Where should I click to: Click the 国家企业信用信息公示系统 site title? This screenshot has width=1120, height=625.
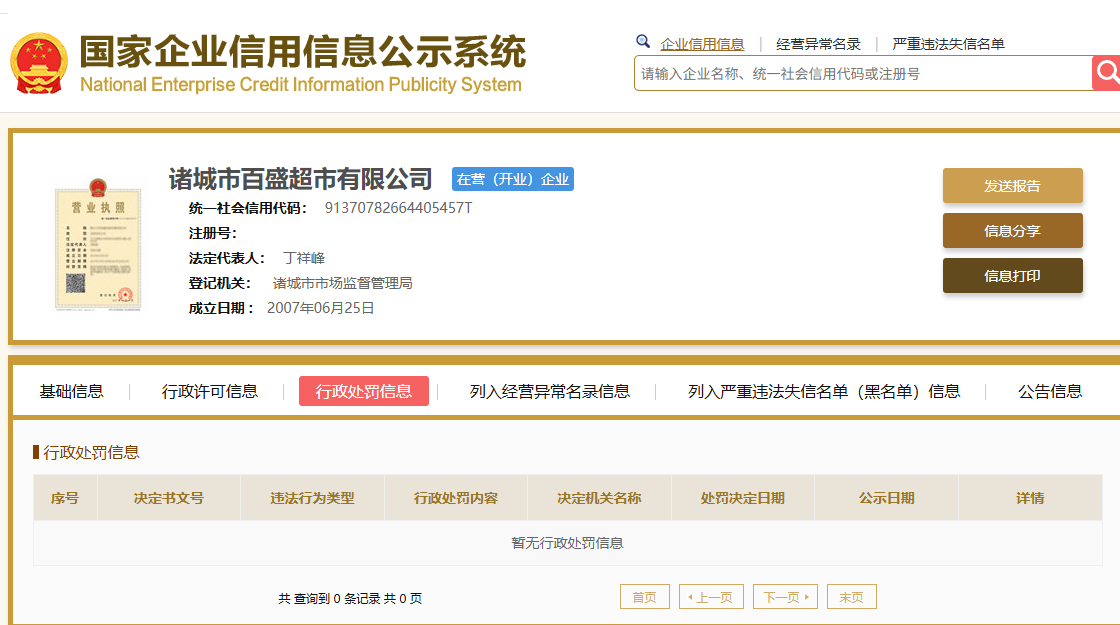pos(303,52)
